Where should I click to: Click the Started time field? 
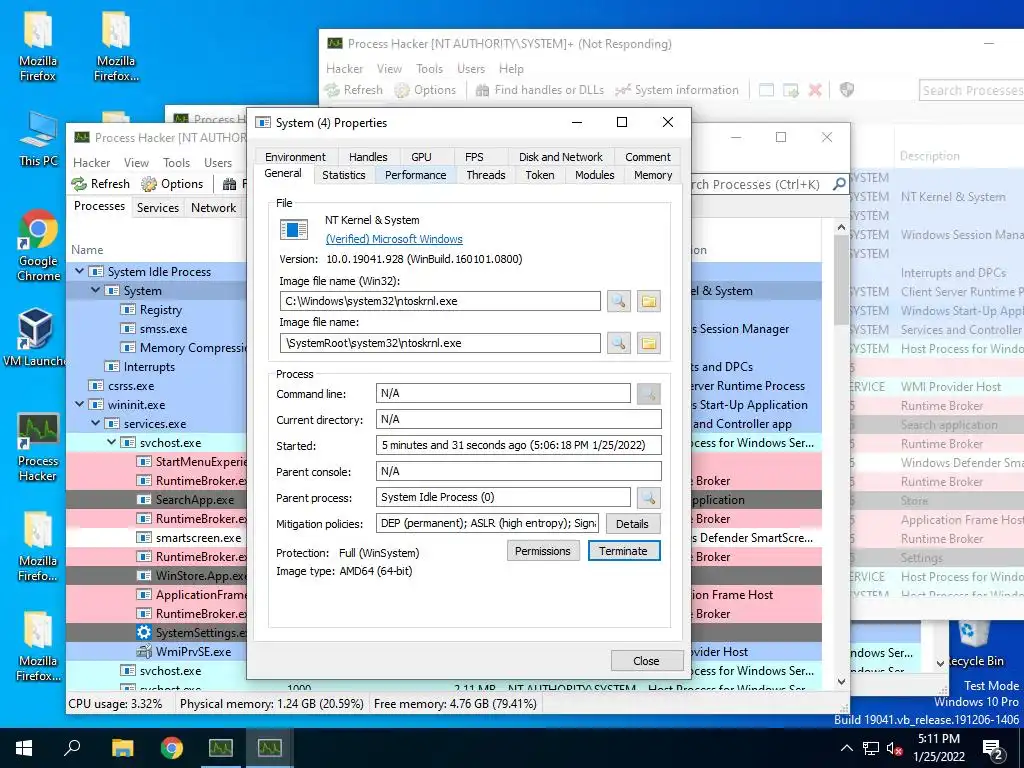click(519, 445)
